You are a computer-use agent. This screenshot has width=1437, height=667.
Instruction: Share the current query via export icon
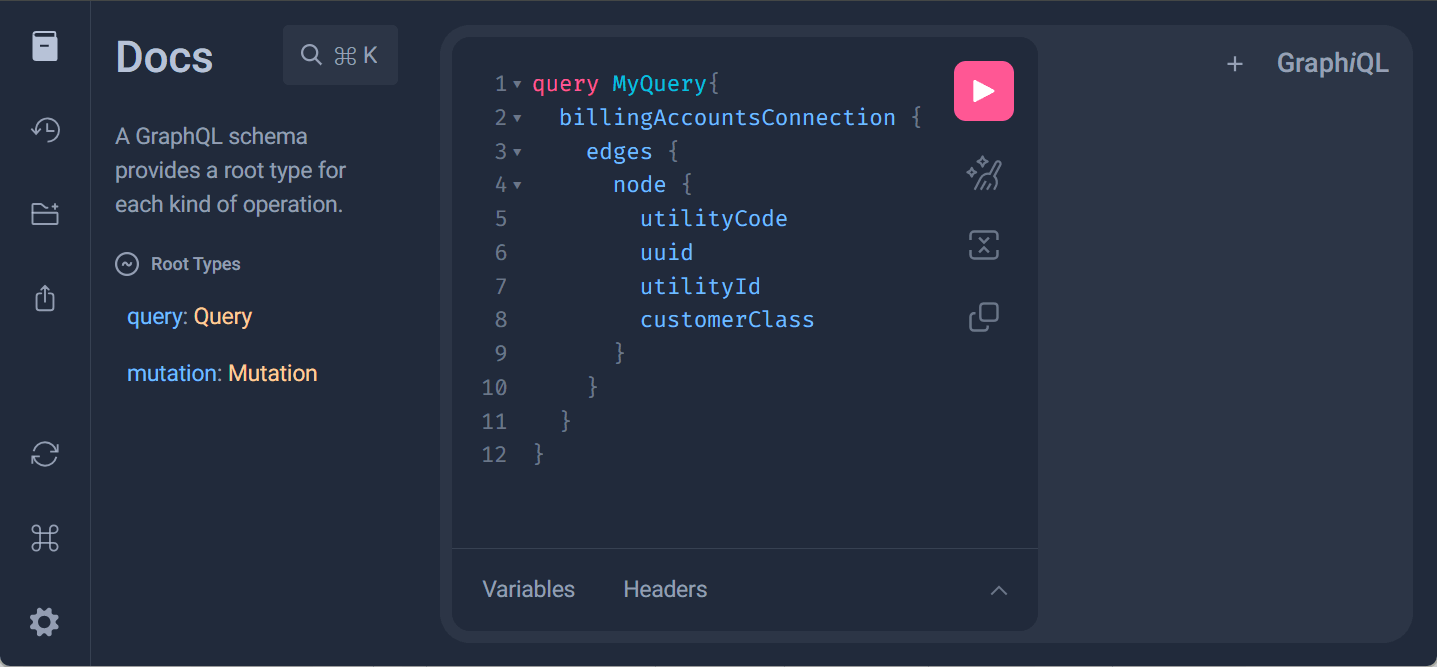tap(44, 298)
